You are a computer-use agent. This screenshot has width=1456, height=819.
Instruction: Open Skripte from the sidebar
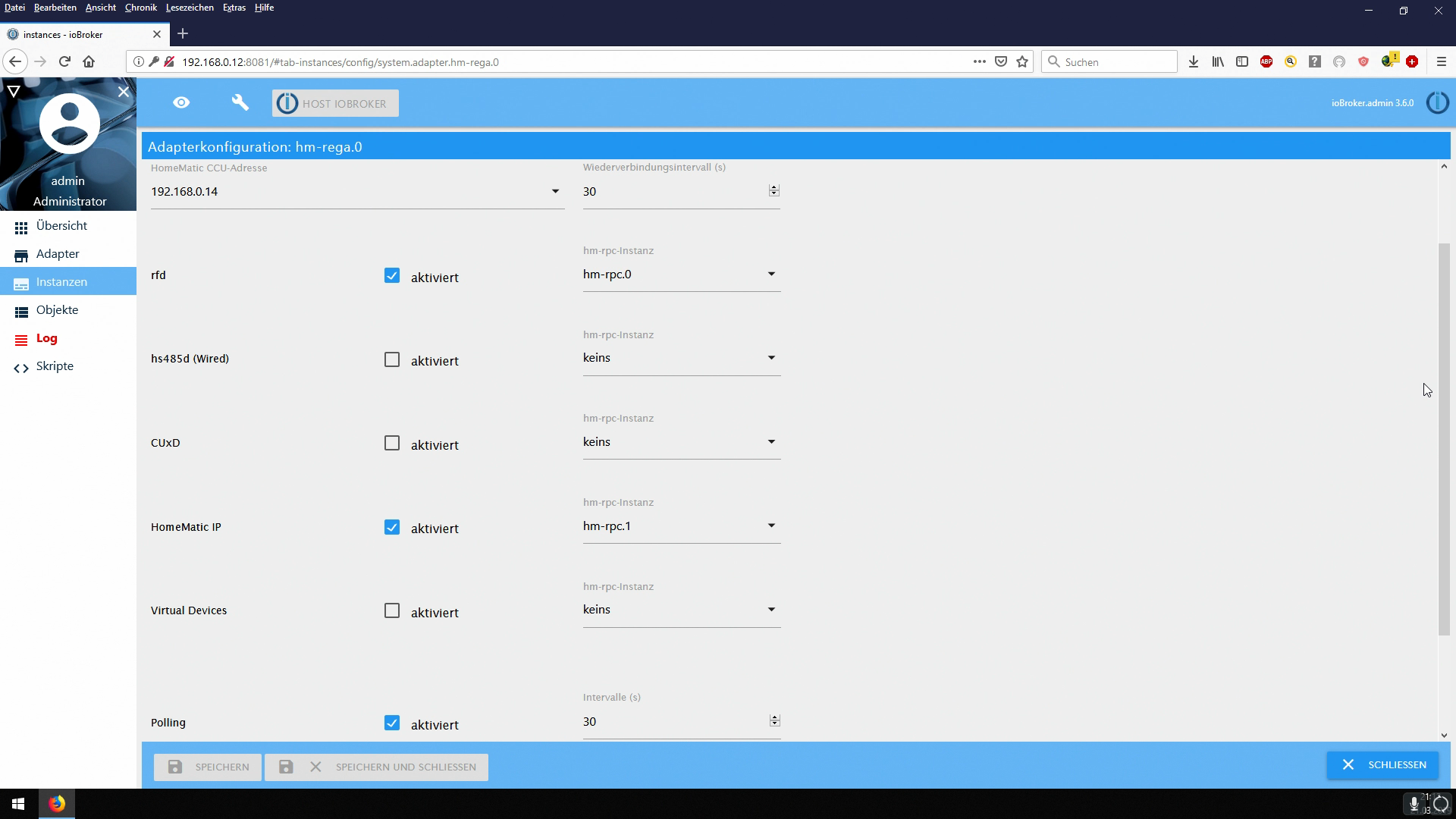point(55,366)
